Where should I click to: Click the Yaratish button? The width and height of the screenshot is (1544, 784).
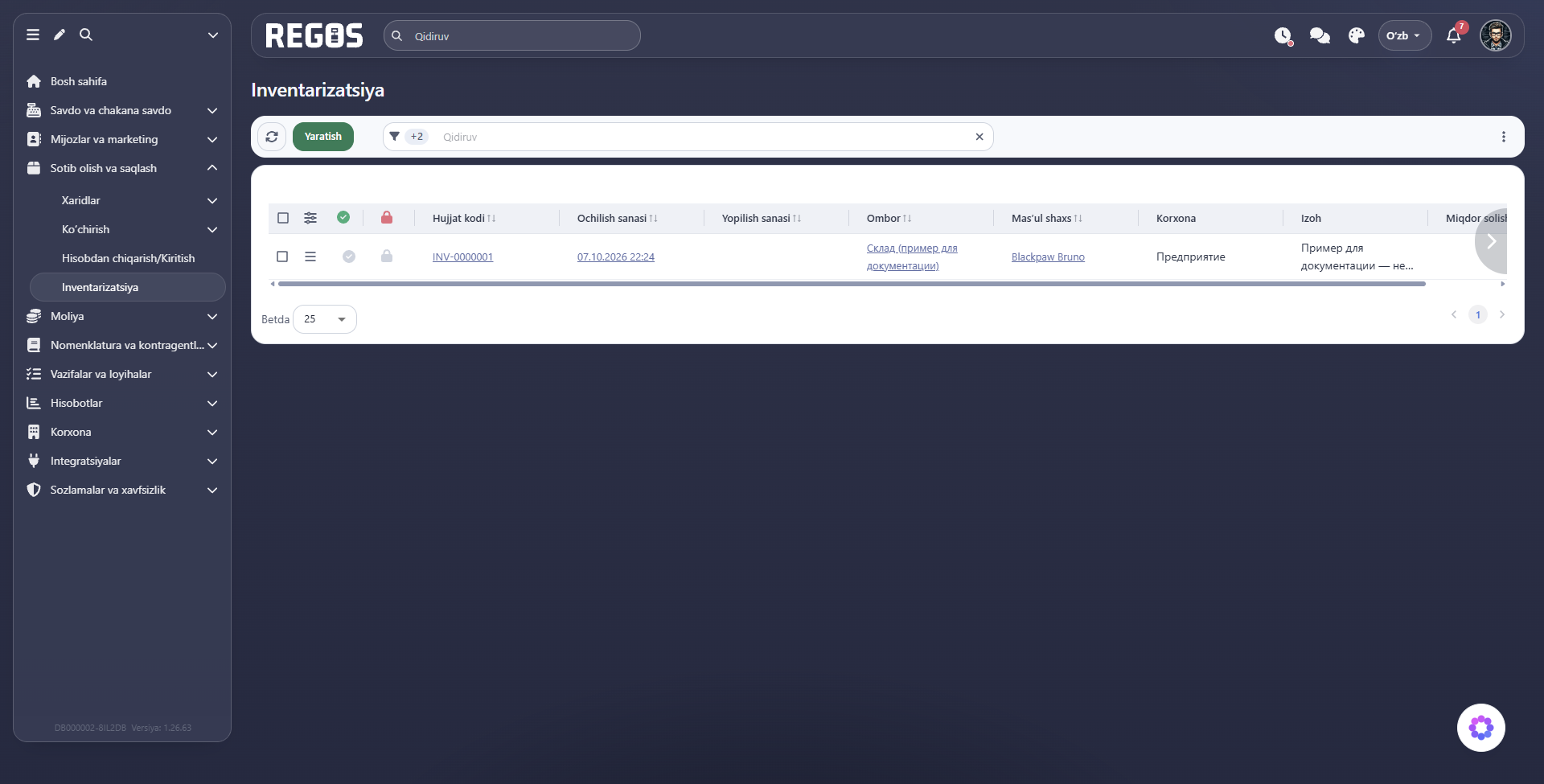[x=323, y=137]
